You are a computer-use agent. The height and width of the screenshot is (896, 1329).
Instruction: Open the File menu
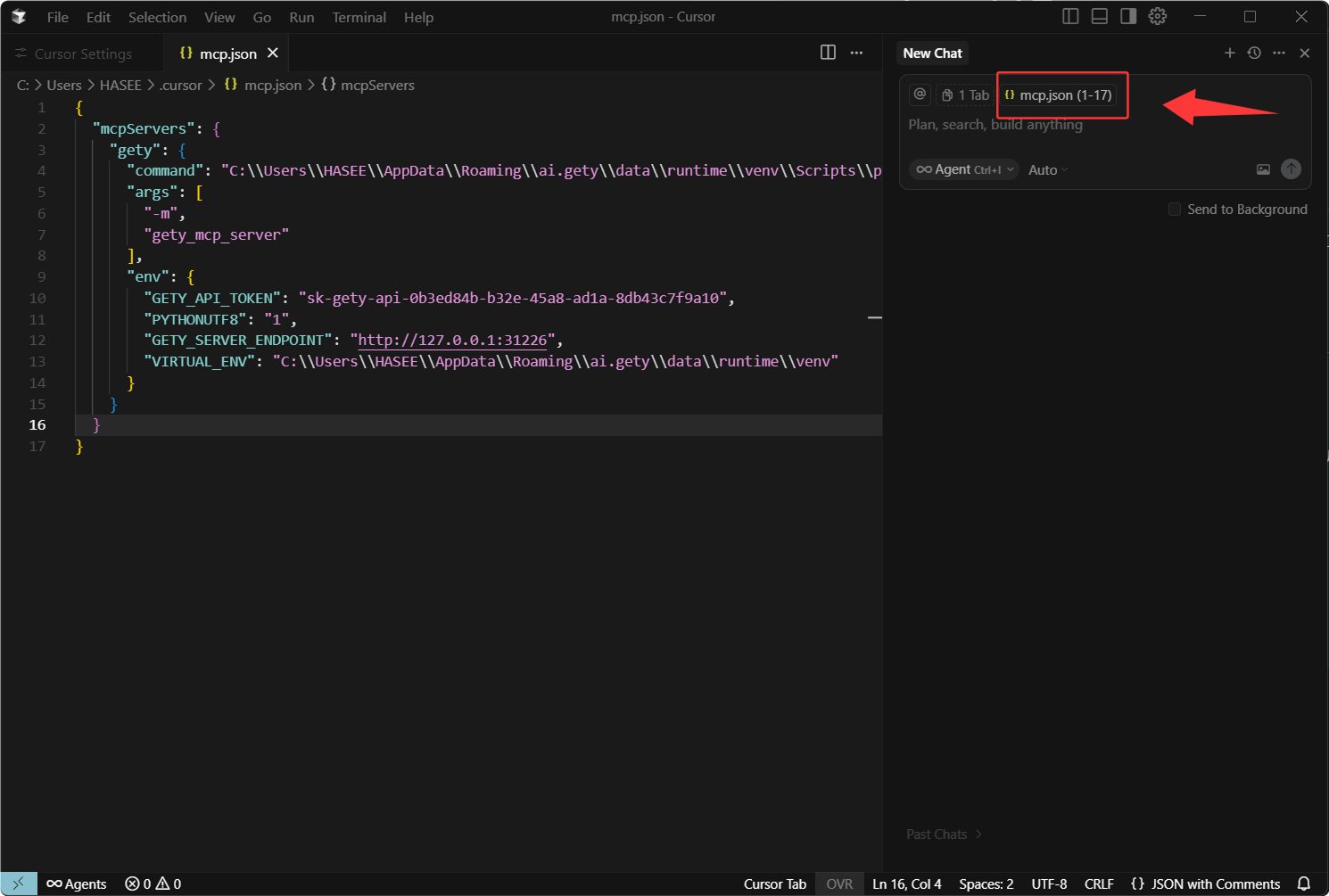[x=57, y=17]
